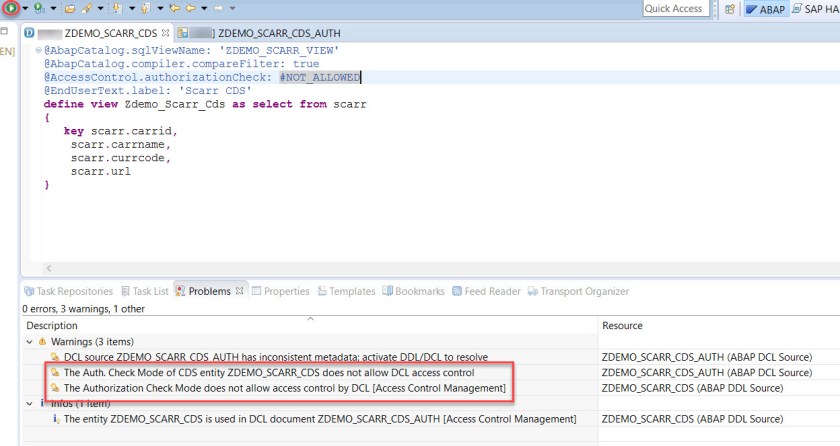Click the Next Annotation down-arrow icon
840x446 pixels.
(117, 8)
